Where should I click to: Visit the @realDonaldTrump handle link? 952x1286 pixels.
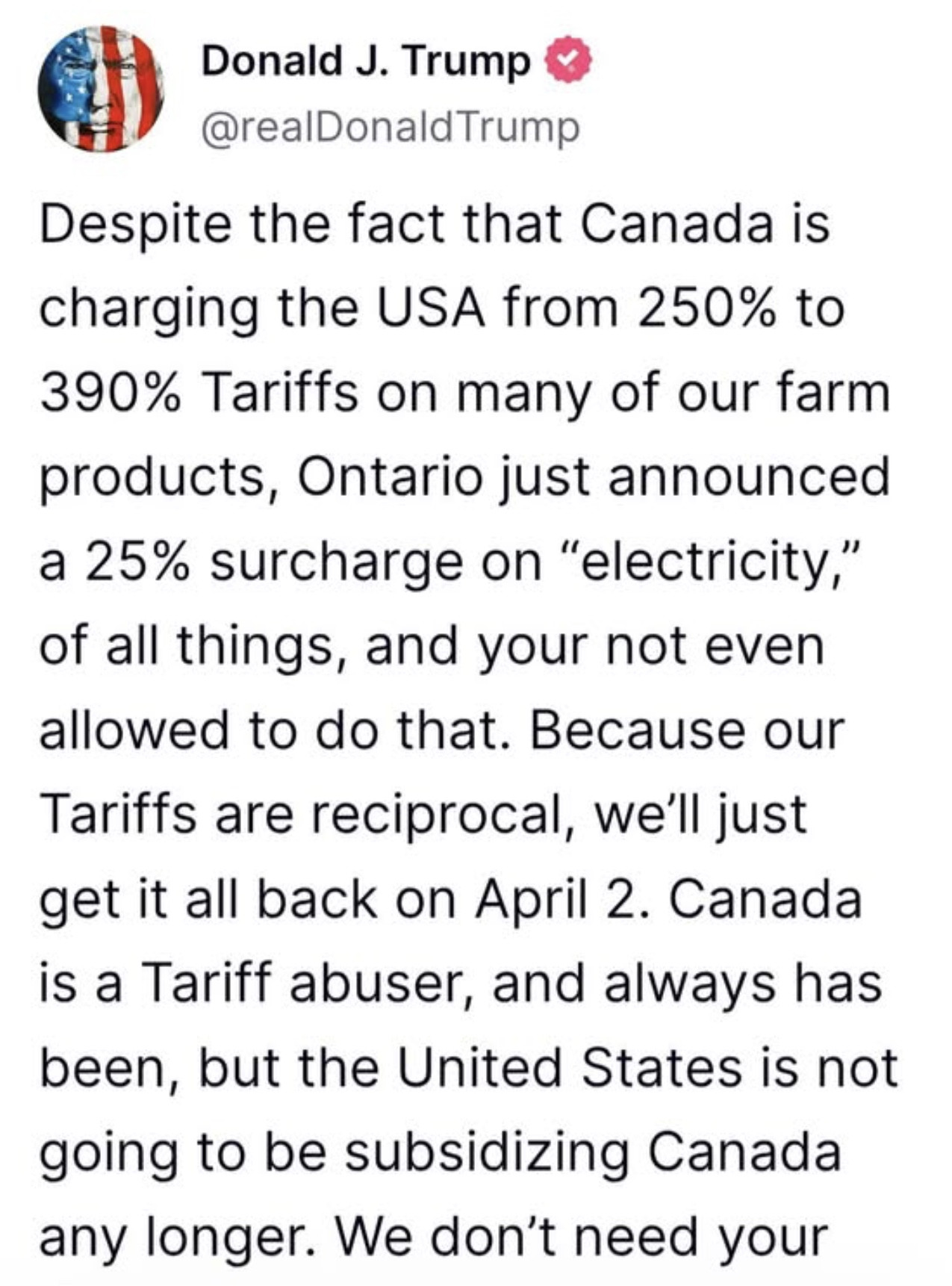(x=390, y=128)
